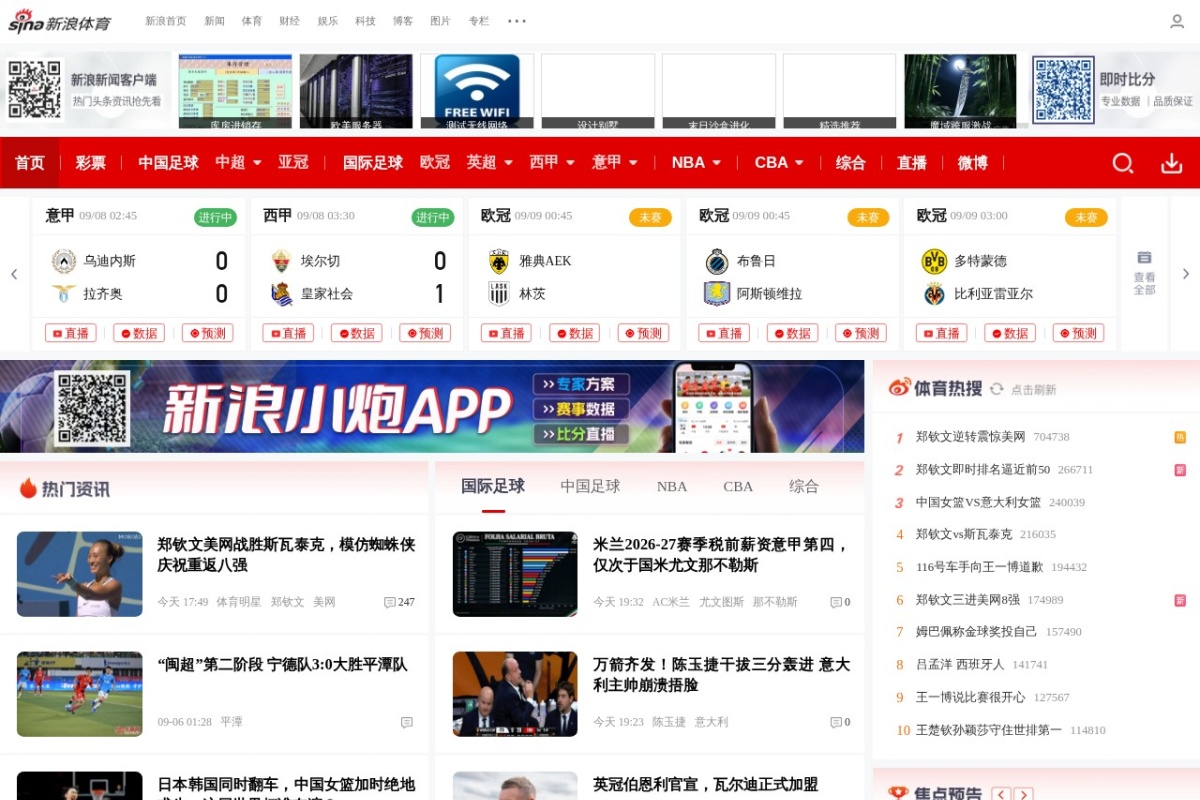Click 直播 button for 乌迪内斯 vs 拉齐奥

point(71,333)
